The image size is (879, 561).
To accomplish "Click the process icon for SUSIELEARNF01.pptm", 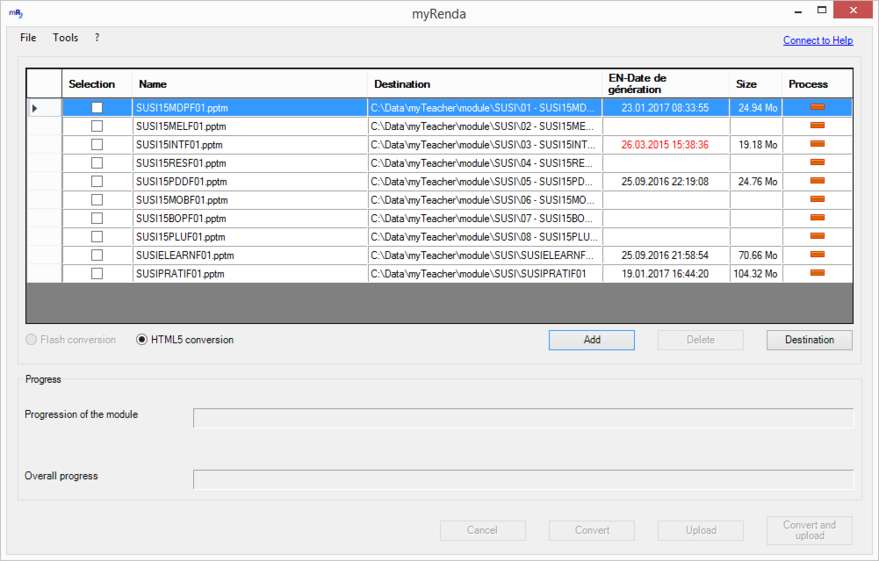I will (x=817, y=255).
